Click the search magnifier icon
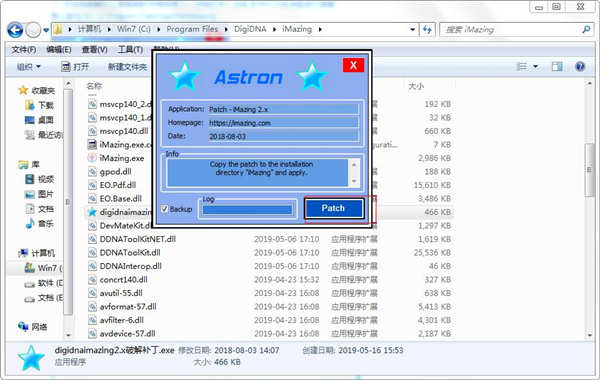 click(x=585, y=29)
